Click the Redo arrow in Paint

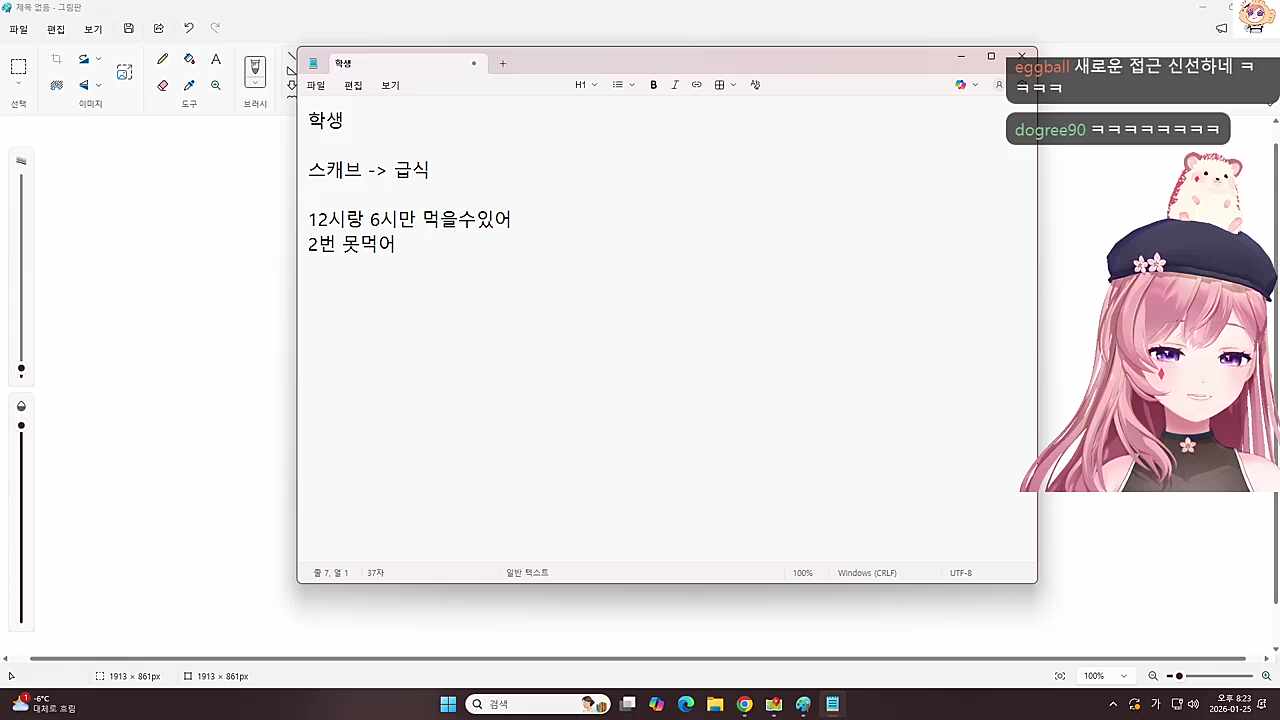click(215, 29)
